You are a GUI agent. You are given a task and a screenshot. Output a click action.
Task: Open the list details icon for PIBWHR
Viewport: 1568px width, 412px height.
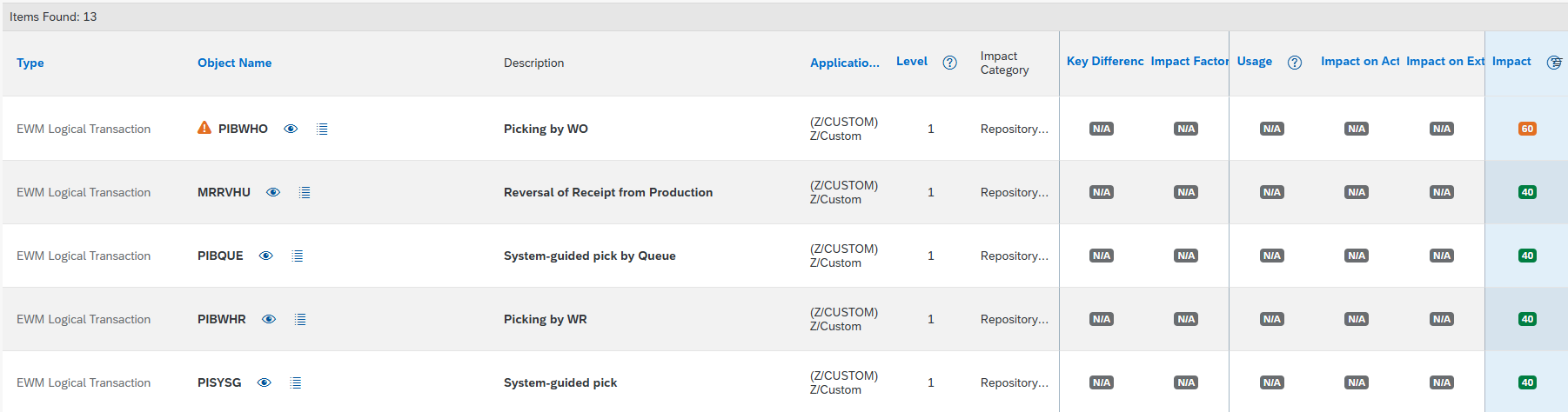tap(300, 319)
